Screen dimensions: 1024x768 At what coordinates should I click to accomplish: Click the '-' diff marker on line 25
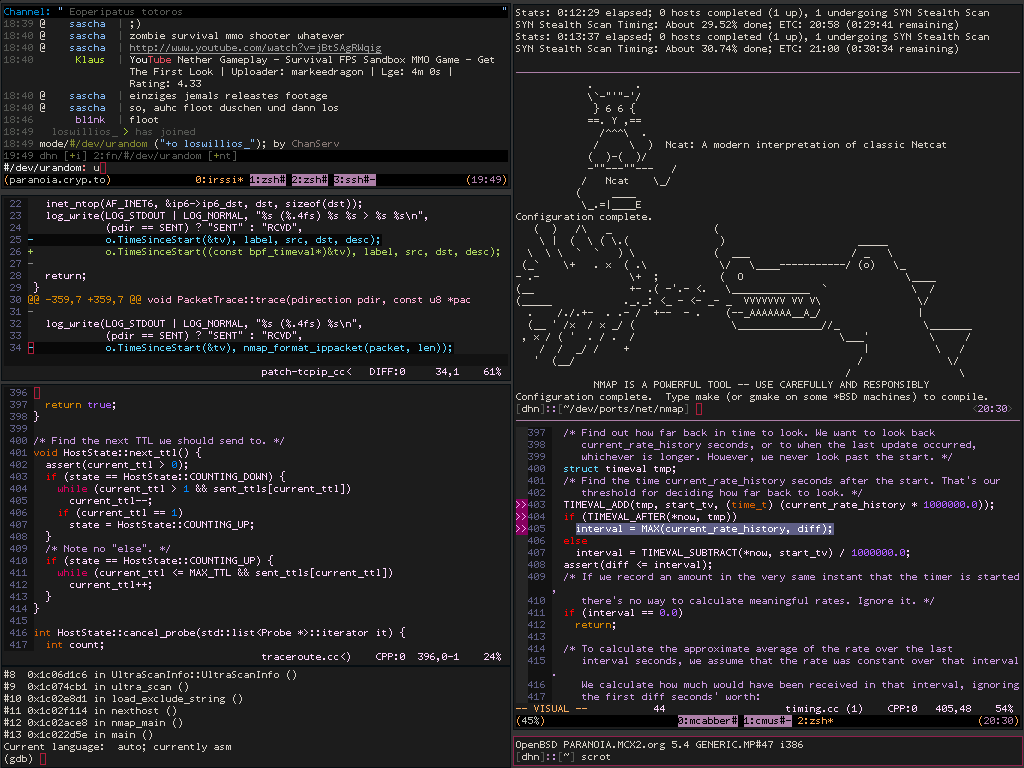31,240
